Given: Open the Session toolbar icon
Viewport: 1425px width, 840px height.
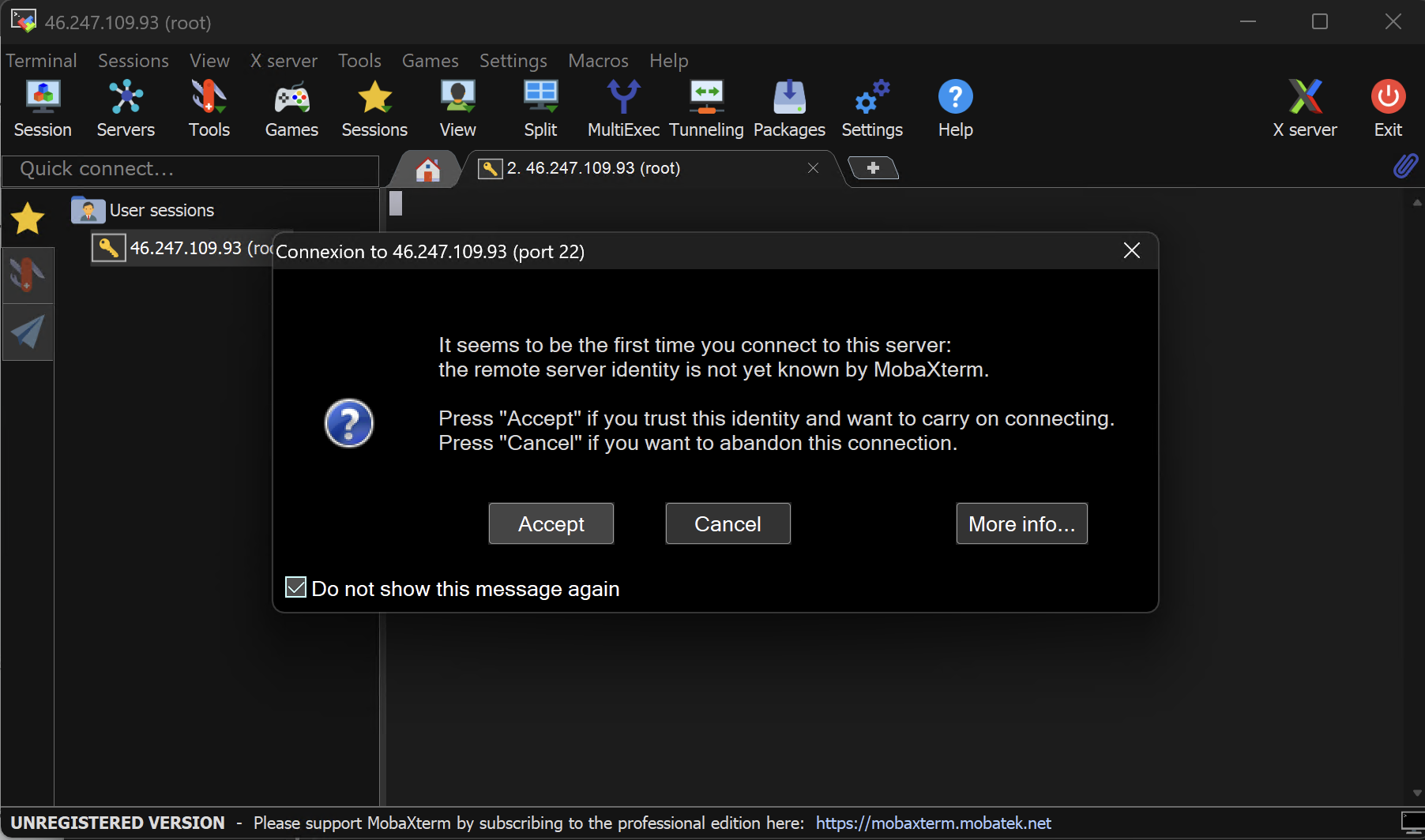Looking at the screenshot, I should coord(43,109).
